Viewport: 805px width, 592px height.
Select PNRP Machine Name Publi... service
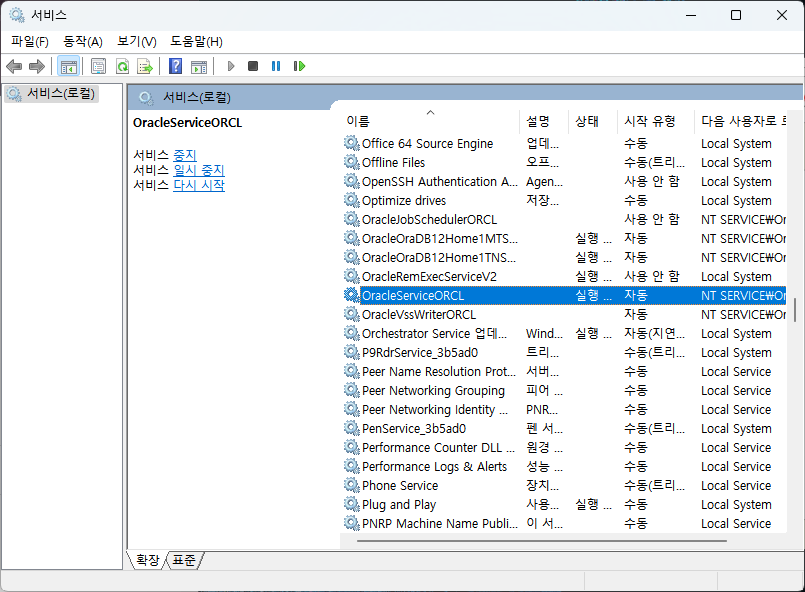click(440, 523)
